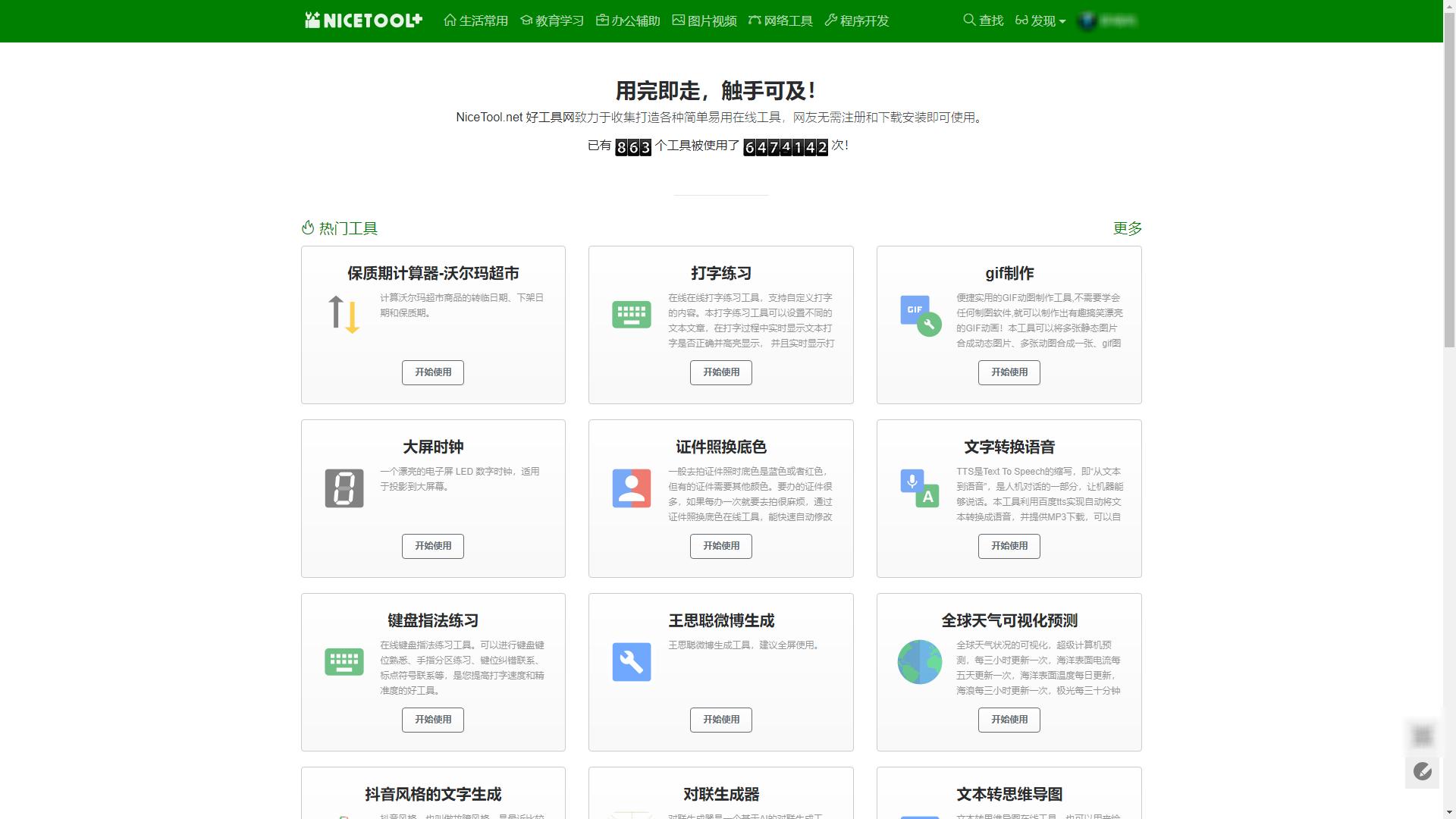Click the keyboard icon on 键盘指法练习 card
1456x819 pixels.
[x=344, y=661]
